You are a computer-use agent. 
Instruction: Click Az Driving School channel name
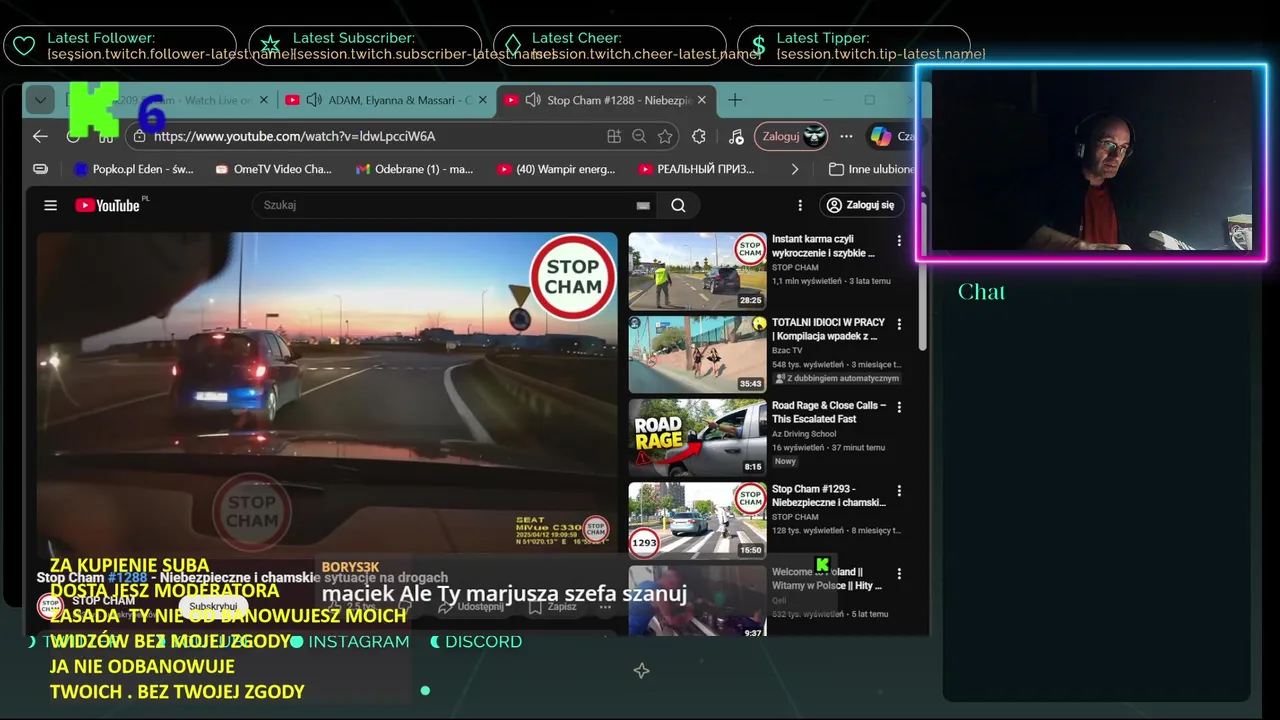pos(804,434)
